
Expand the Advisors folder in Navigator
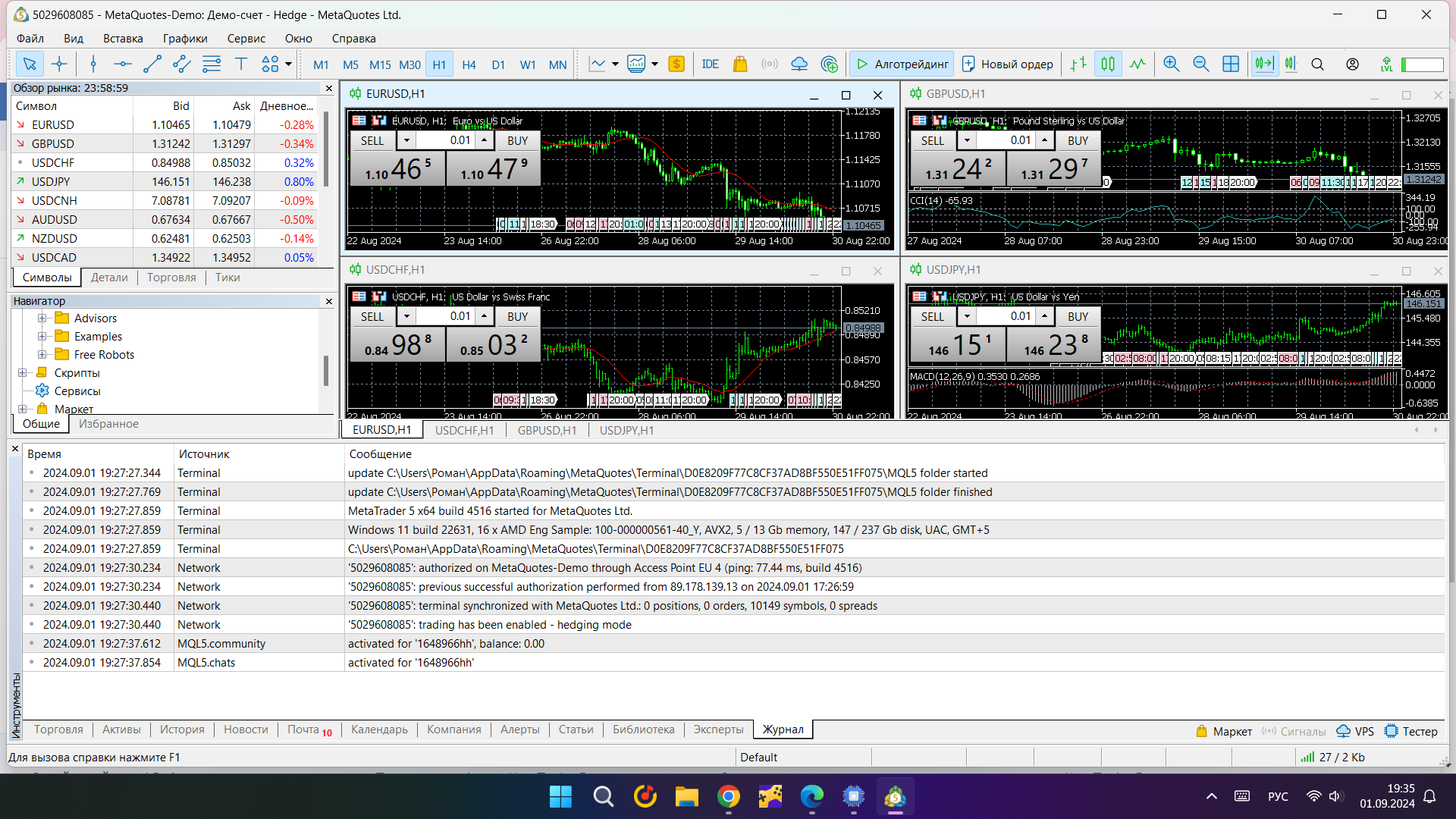(x=42, y=318)
